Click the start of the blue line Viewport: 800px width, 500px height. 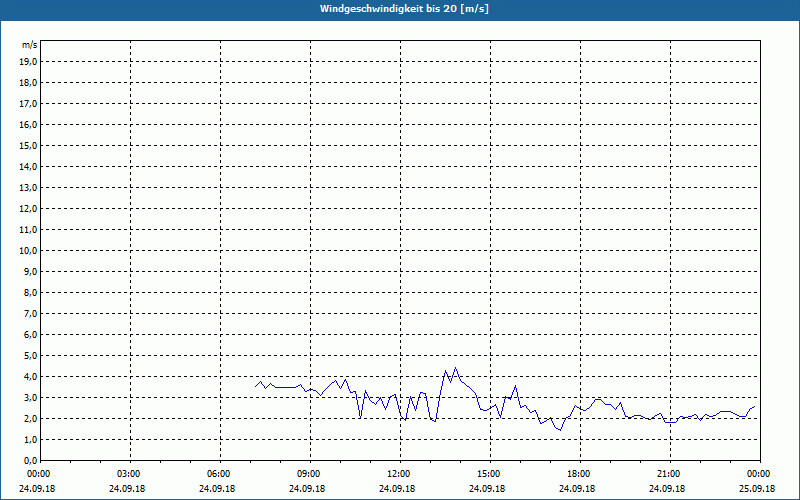click(256, 387)
